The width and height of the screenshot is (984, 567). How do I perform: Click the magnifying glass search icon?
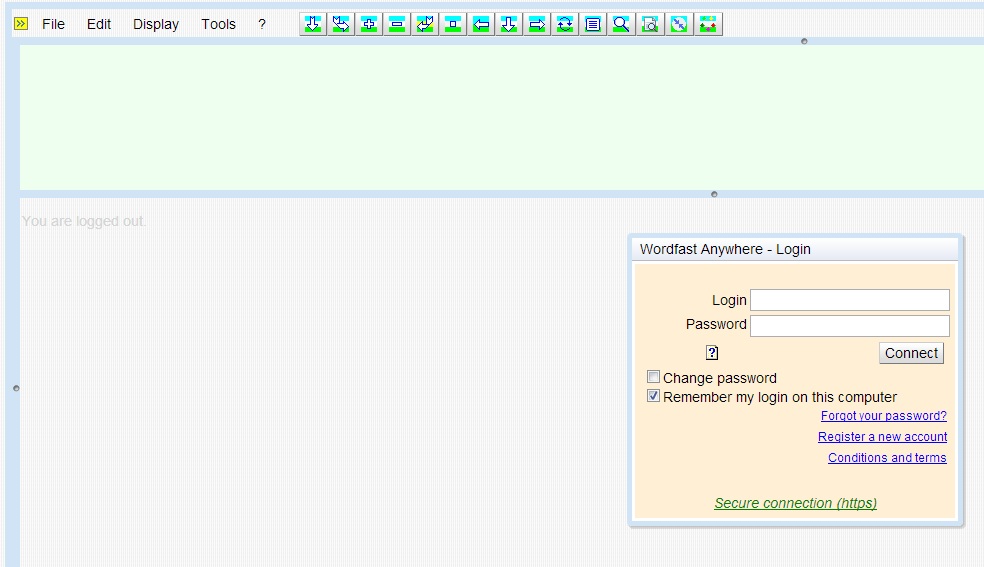(621, 24)
